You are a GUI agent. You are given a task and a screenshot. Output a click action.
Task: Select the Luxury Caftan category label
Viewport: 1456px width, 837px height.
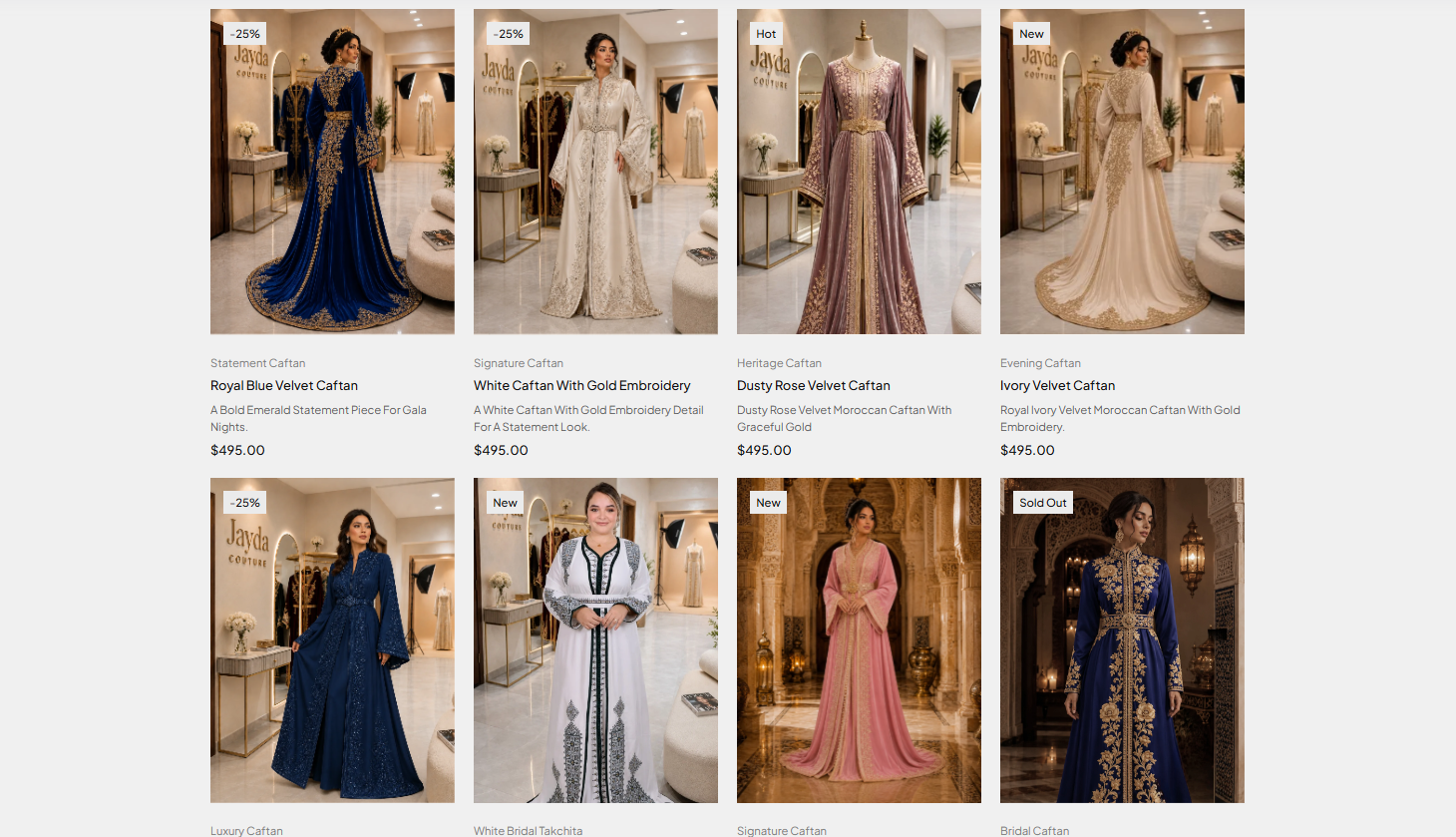(x=246, y=830)
